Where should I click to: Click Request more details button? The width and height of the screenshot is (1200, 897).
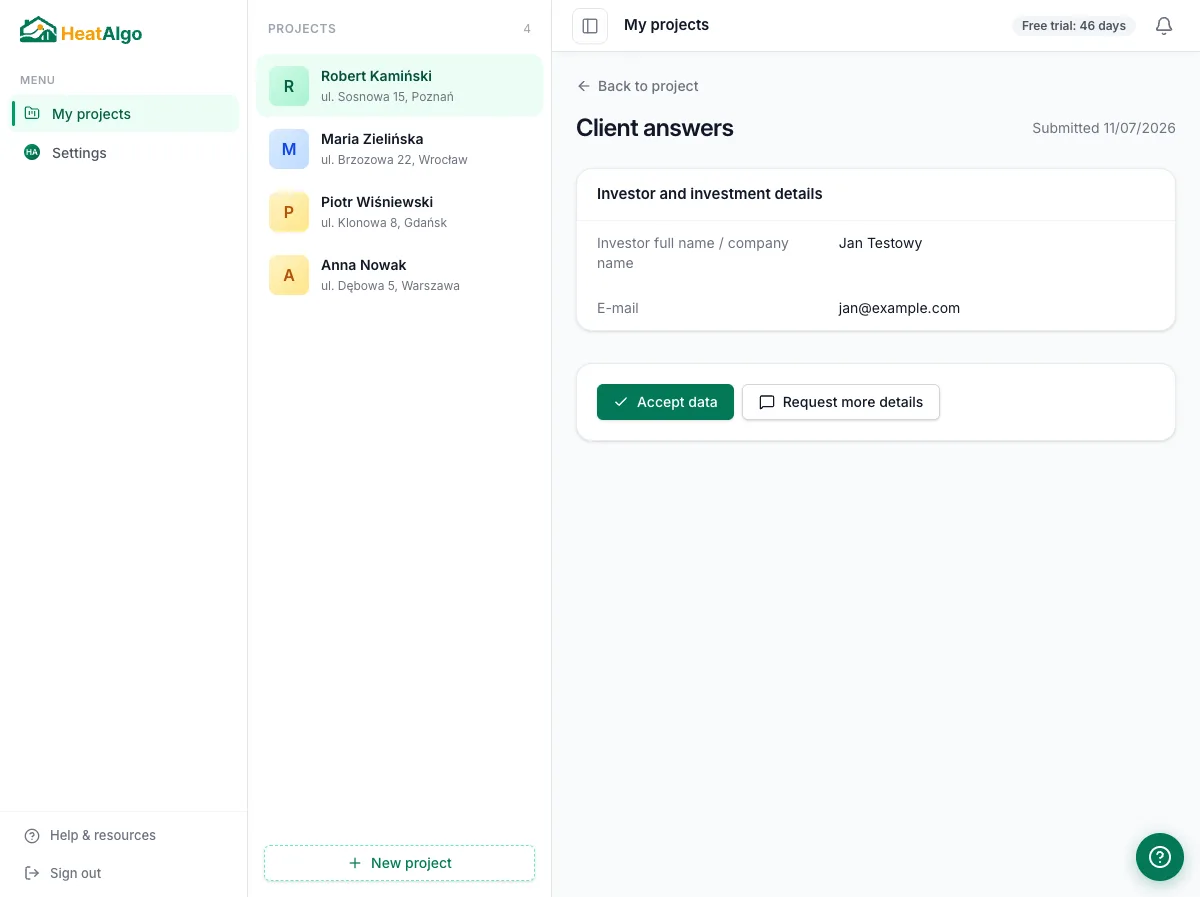(x=841, y=402)
